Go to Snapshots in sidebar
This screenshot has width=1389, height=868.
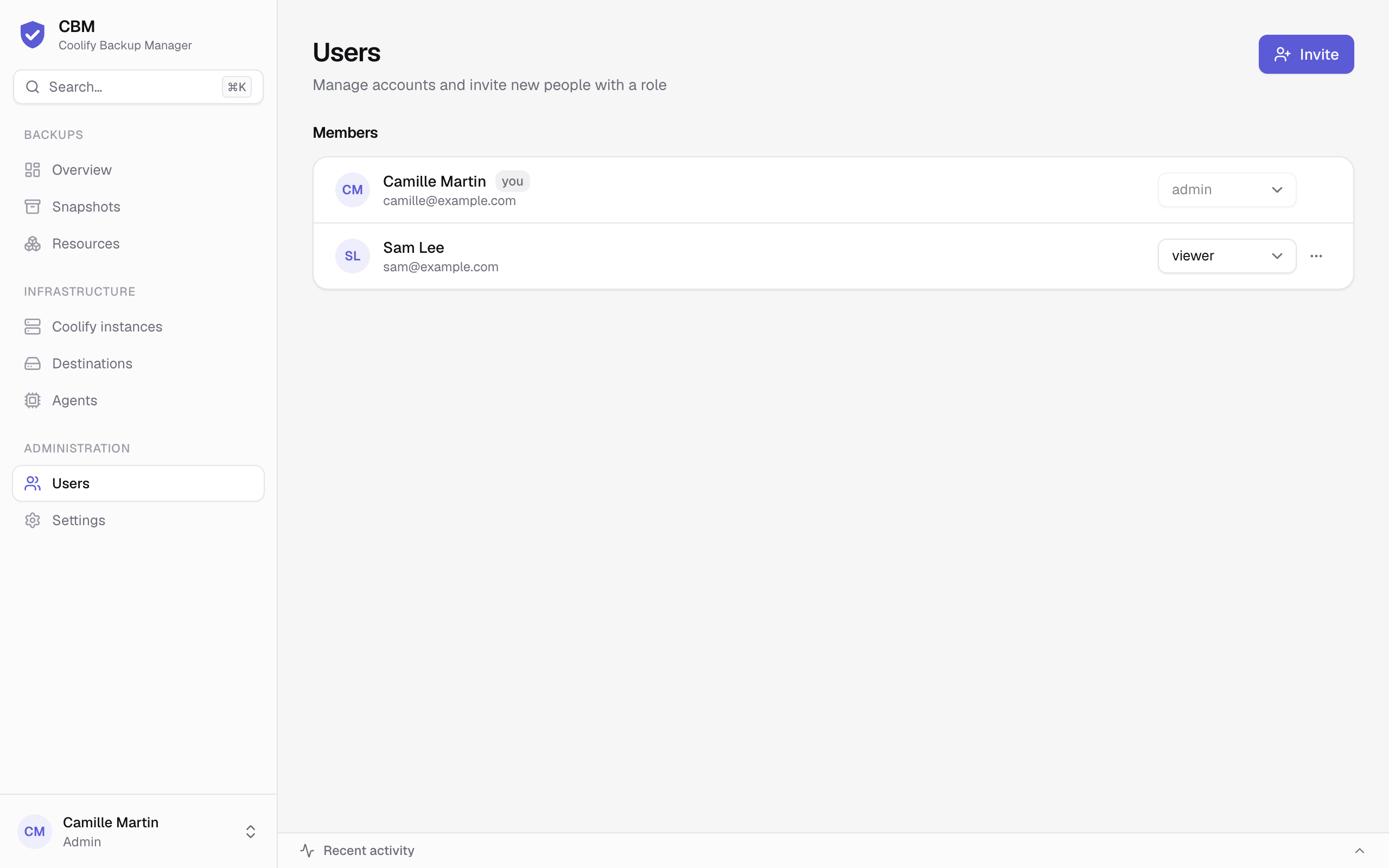(138, 207)
